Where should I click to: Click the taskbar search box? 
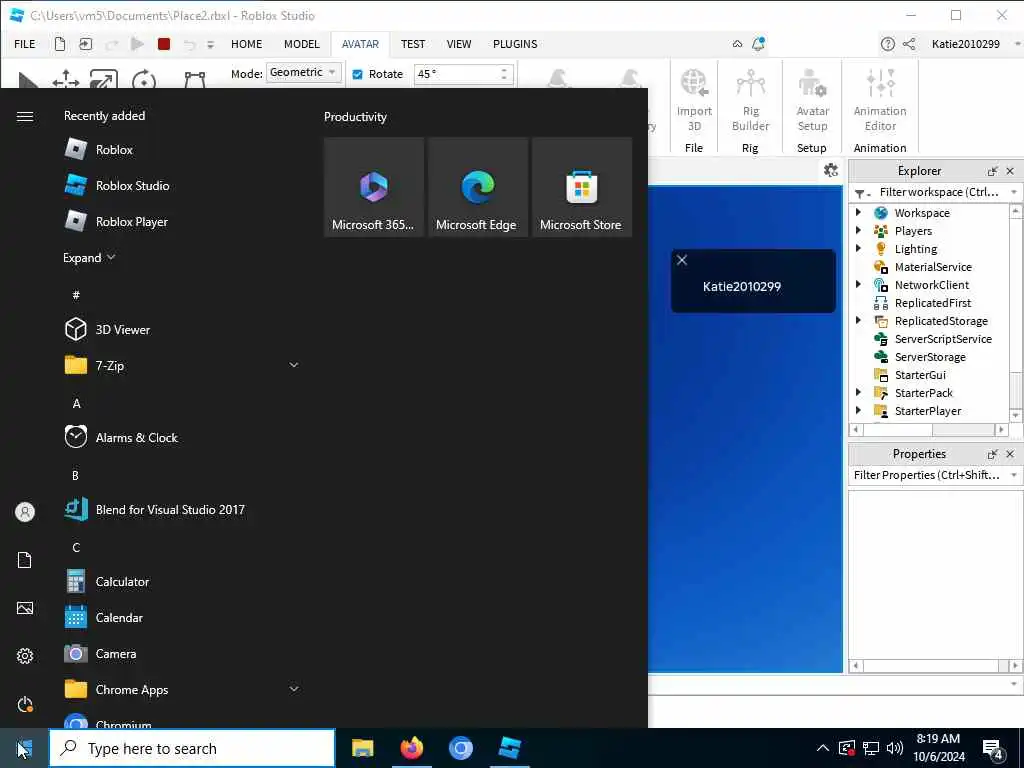click(x=192, y=748)
